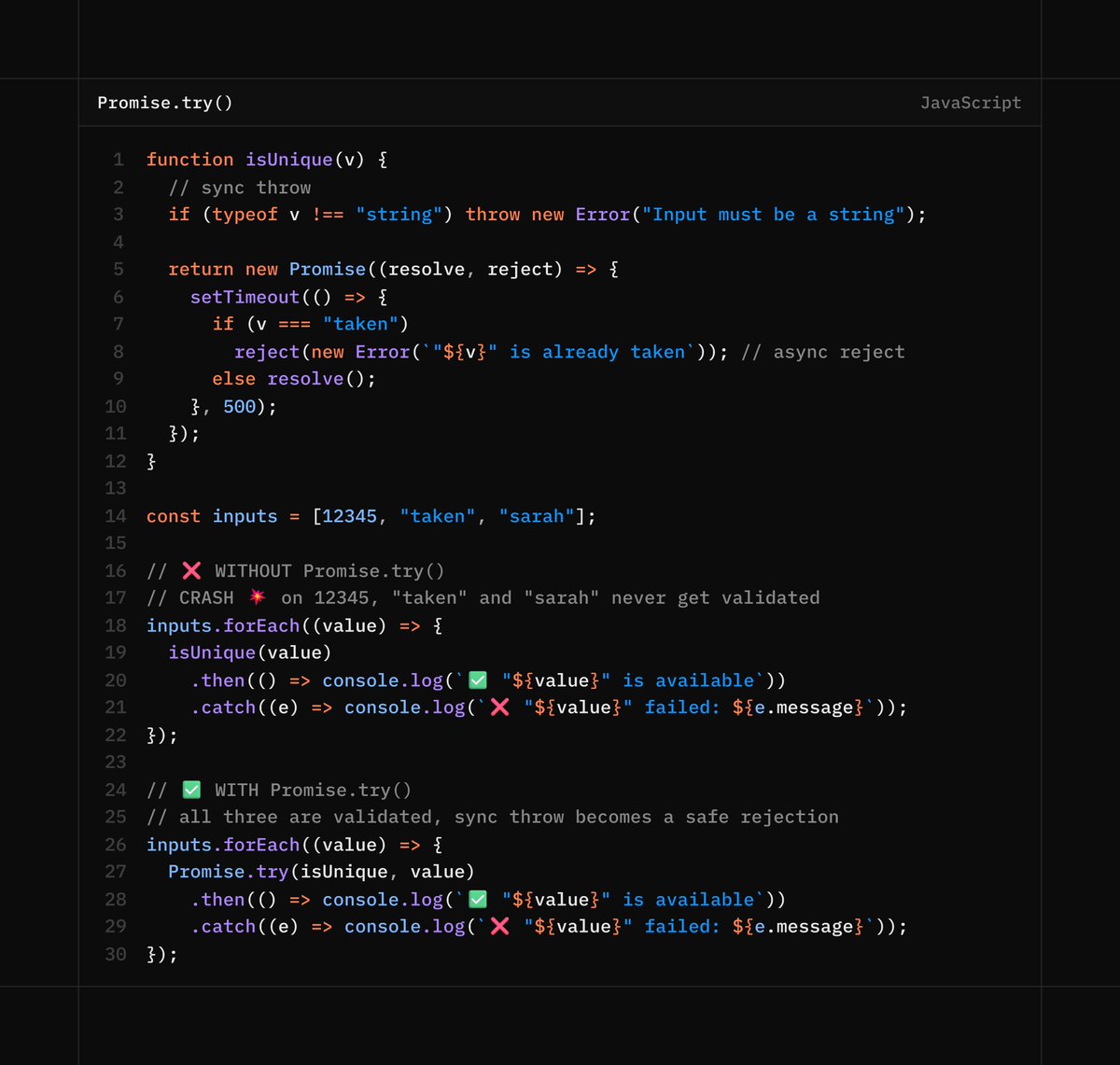Click line number 1

(x=119, y=160)
